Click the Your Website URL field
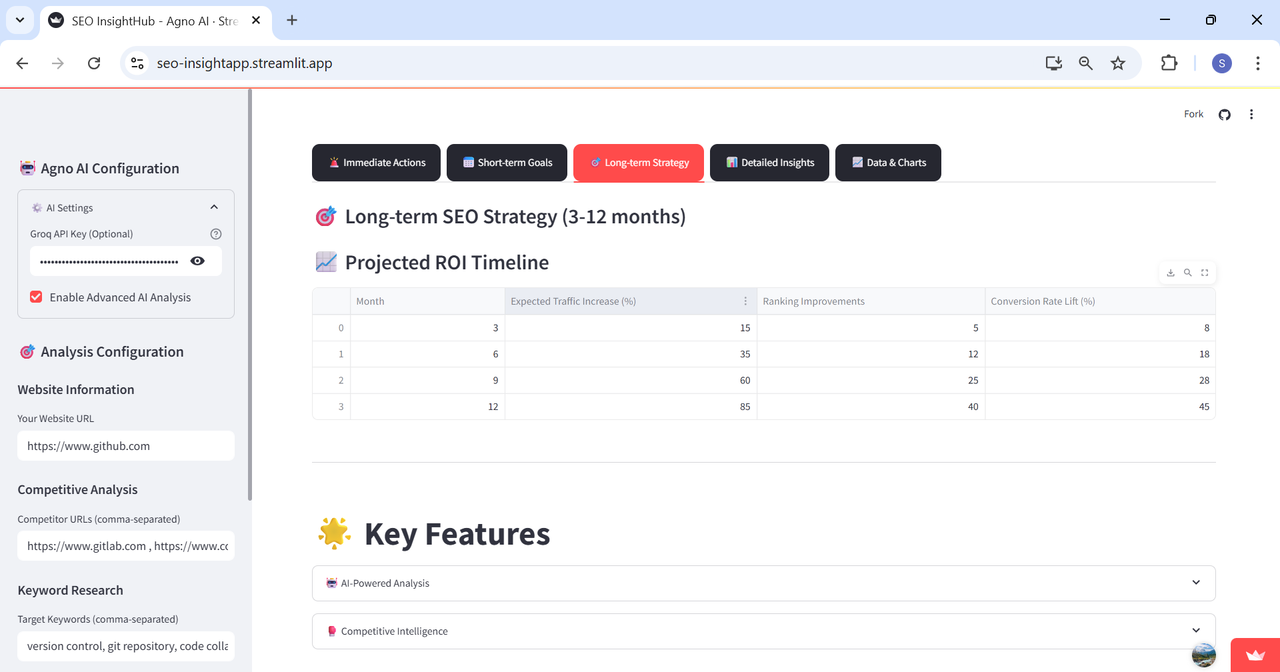1280x672 pixels. pyautogui.click(x=126, y=446)
